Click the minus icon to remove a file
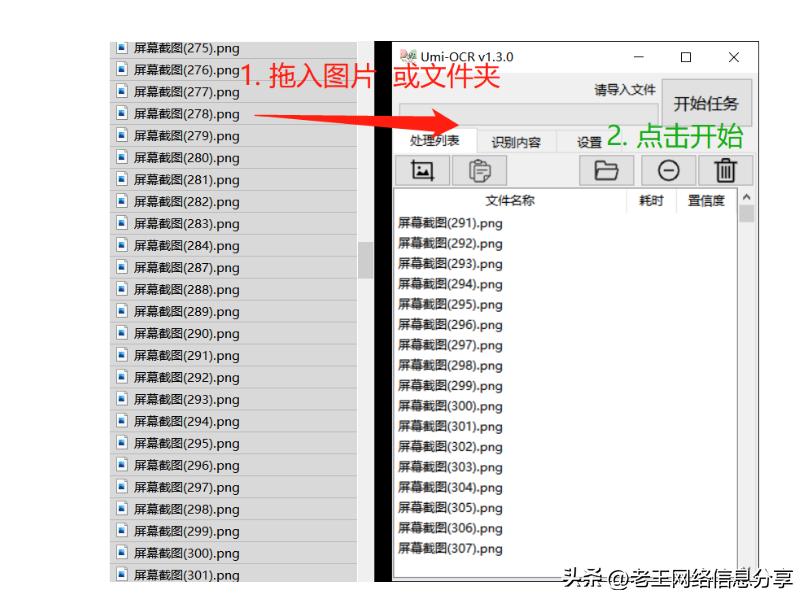811x606 pixels. click(667, 170)
